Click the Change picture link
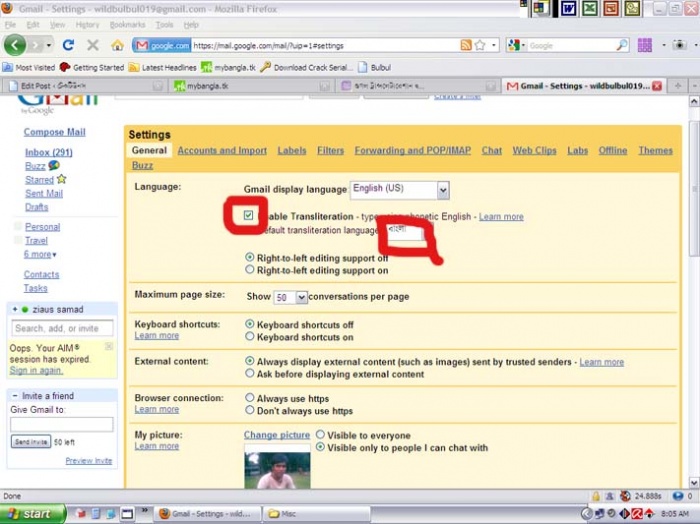This screenshot has width=700, height=524. click(x=277, y=435)
